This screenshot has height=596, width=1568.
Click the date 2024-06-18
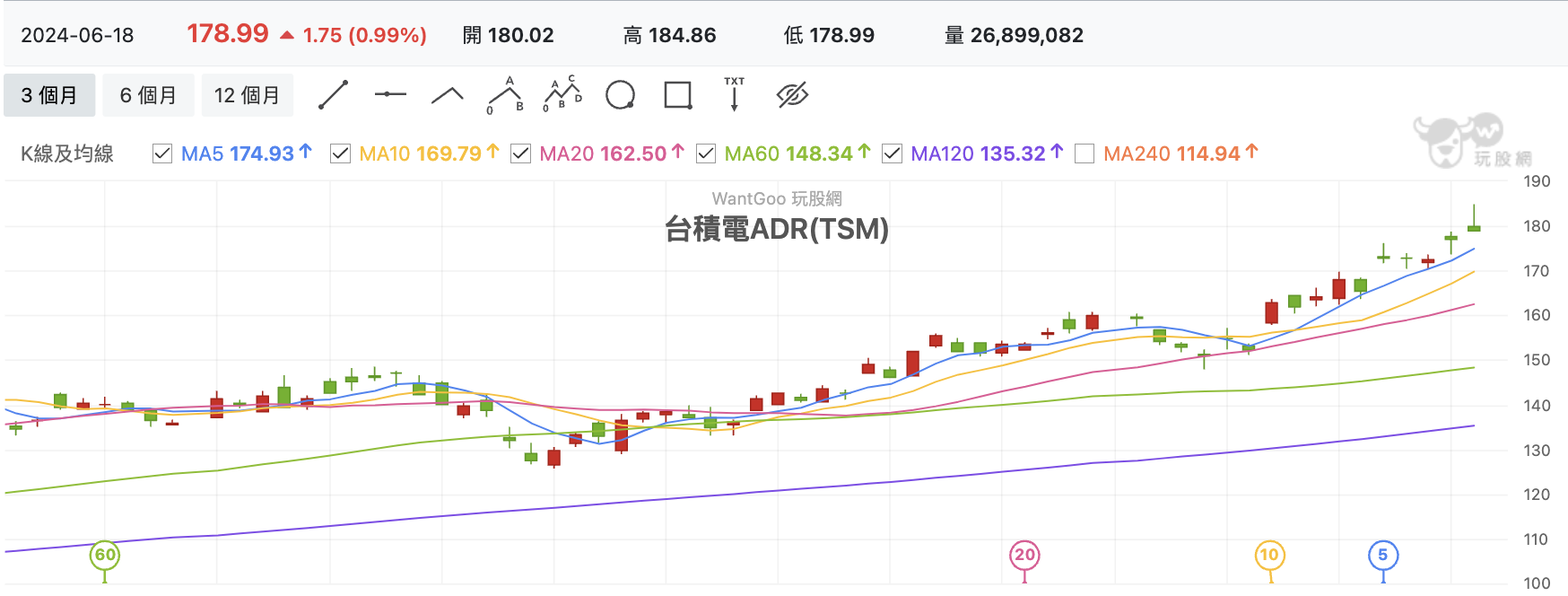coord(77,35)
